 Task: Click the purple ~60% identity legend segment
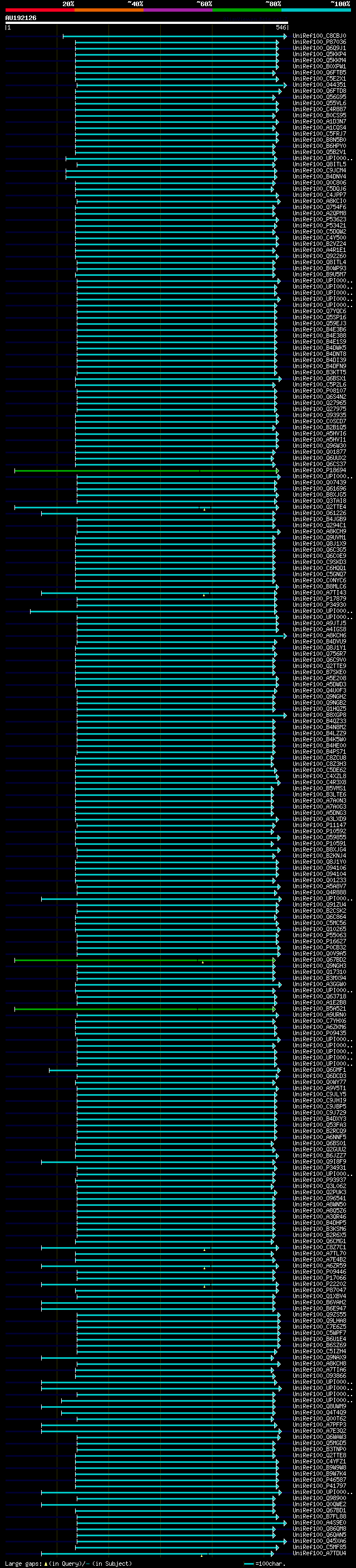(x=177, y=10)
